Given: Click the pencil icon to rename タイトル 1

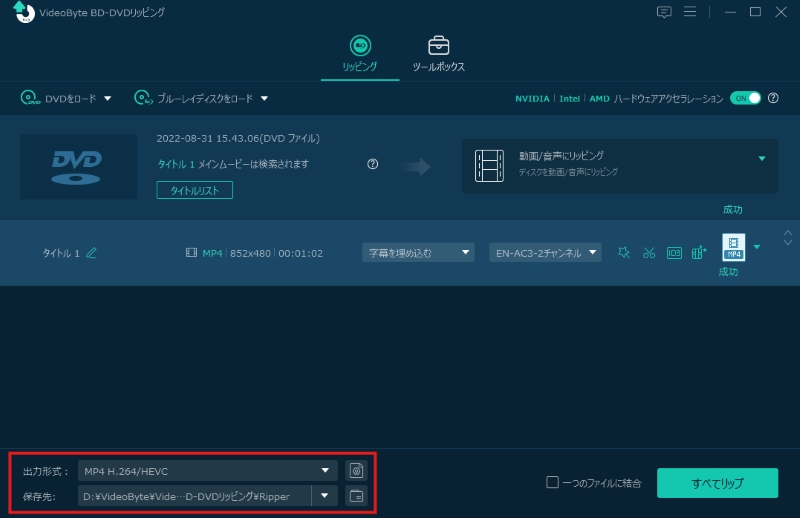Looking at the screenshot, I should [x=92, y=253].
